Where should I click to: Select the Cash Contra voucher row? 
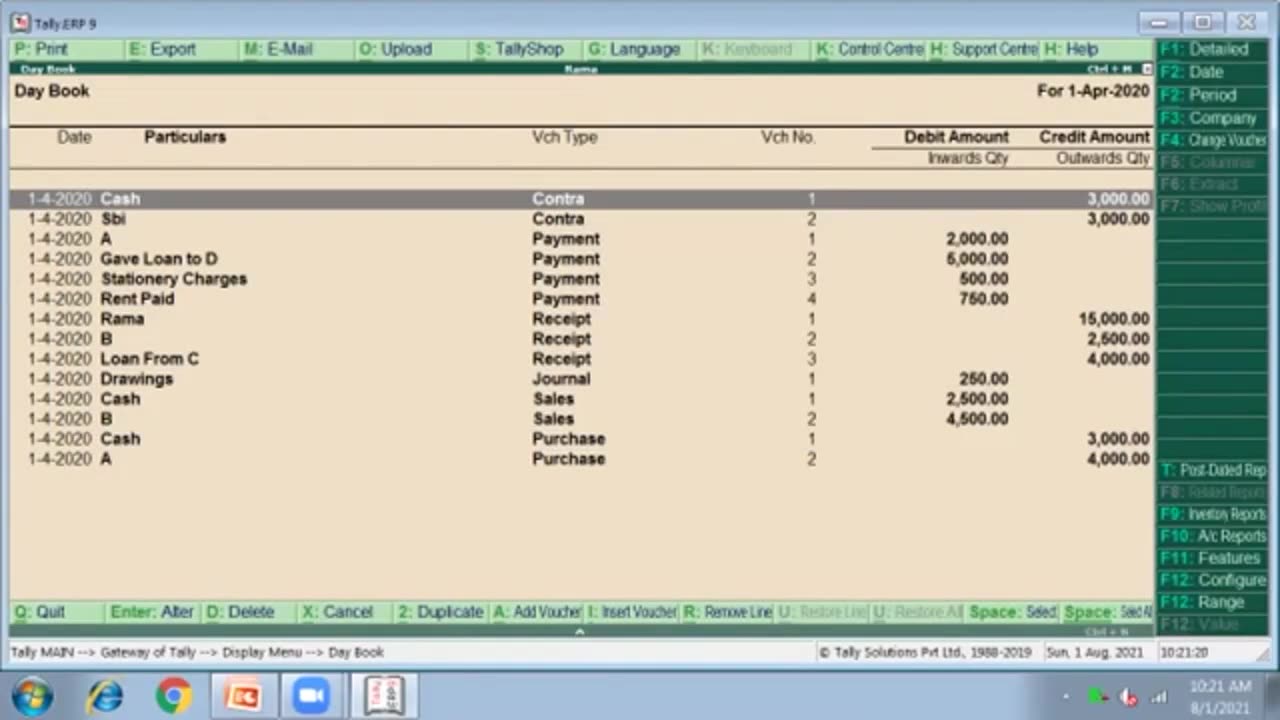click(582, 199)
